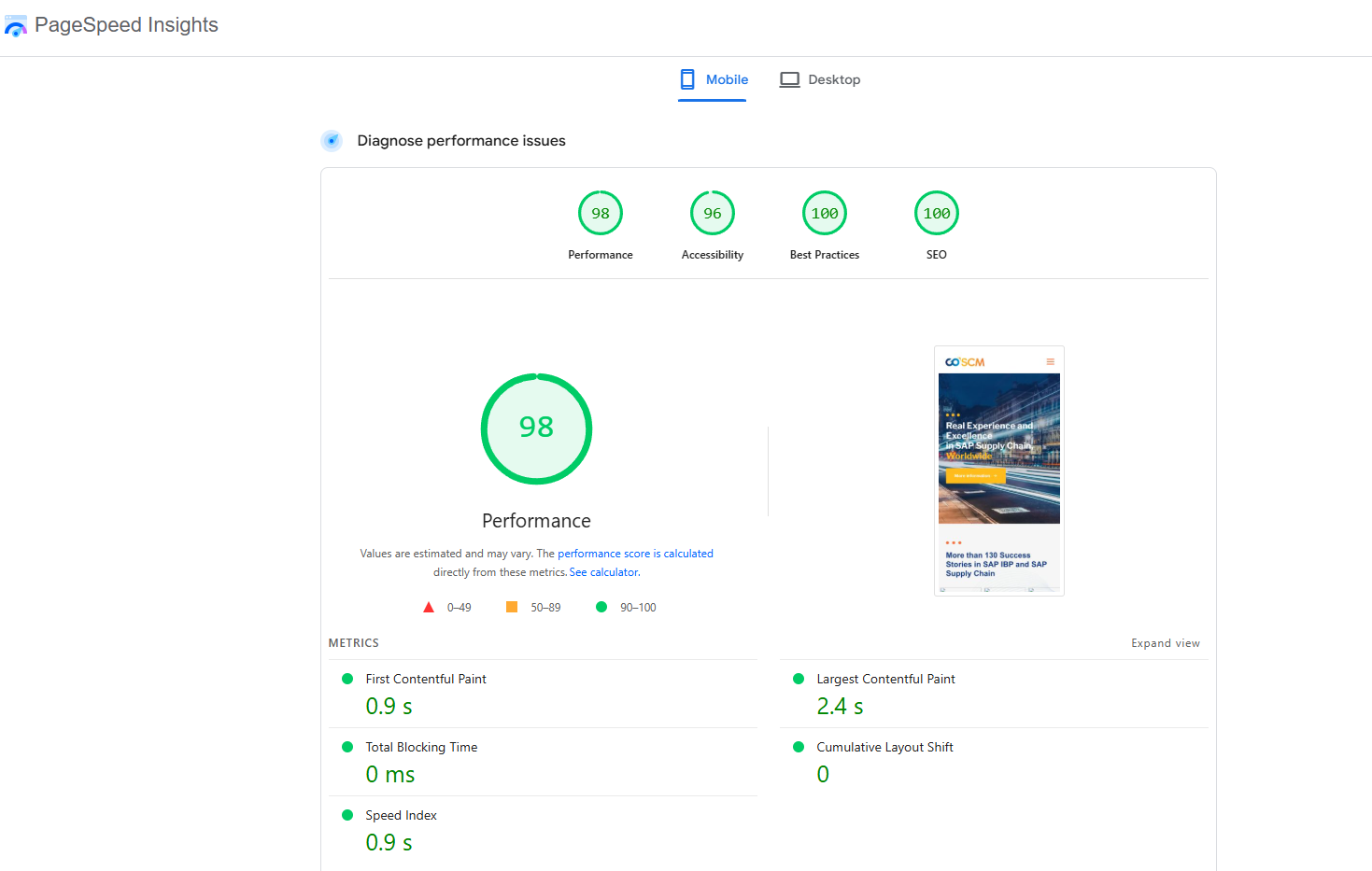Click the orange square 50–89 legend icon
Screen dimensions: 1372x871
pos(512,607)
